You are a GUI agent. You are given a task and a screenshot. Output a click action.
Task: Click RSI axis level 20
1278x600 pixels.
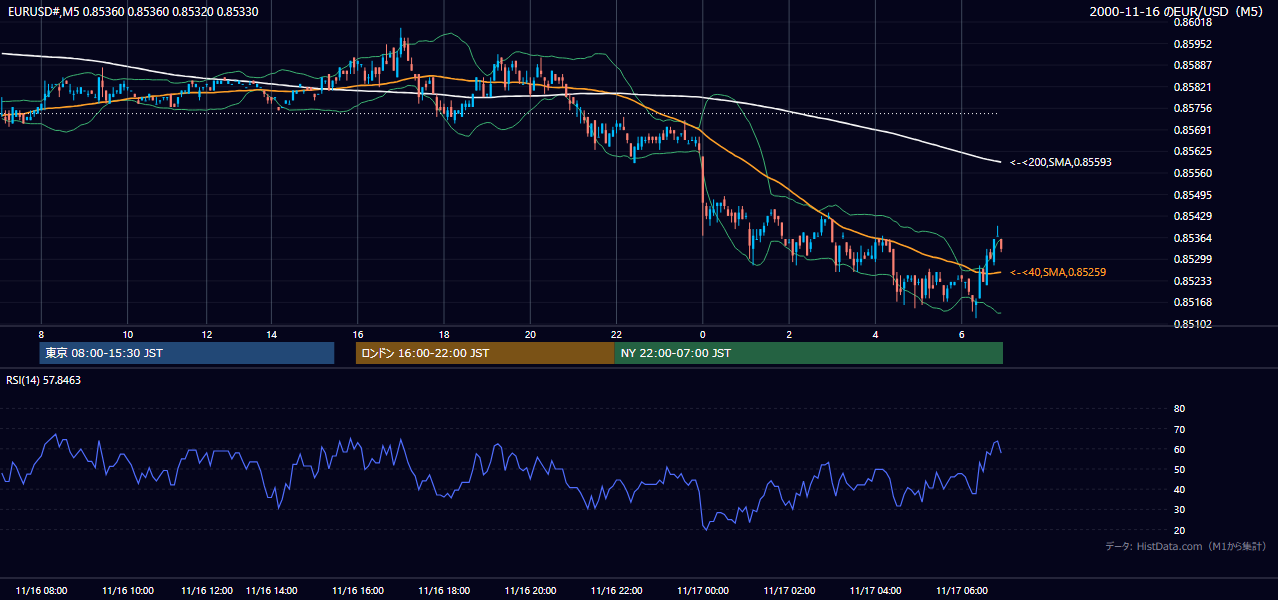pos(1179,530)
